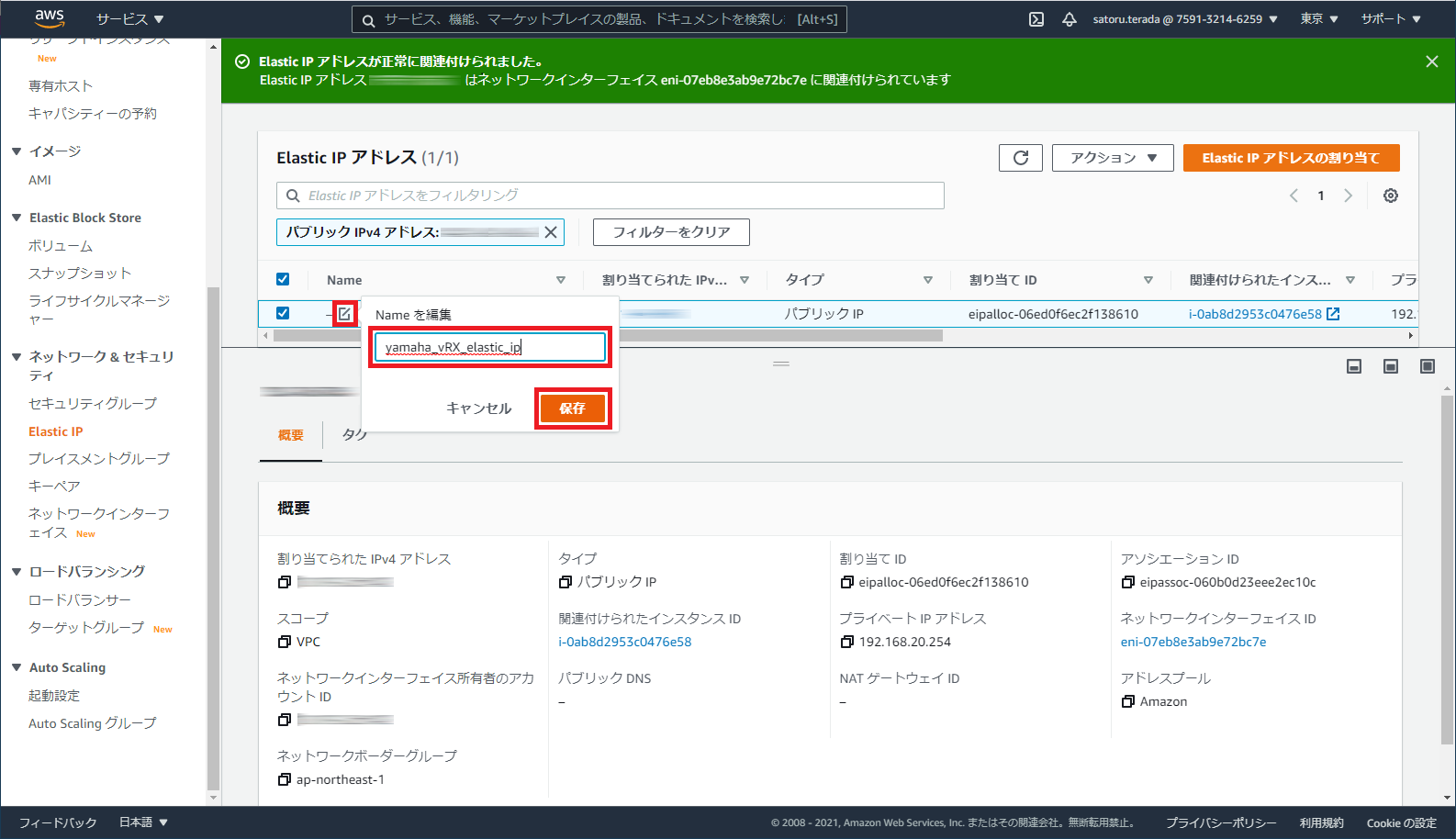The width and height of the screenshot is (1456, 839).
Task: Toggle the select-all header checkbox
Action: click(x=283, y=279)
